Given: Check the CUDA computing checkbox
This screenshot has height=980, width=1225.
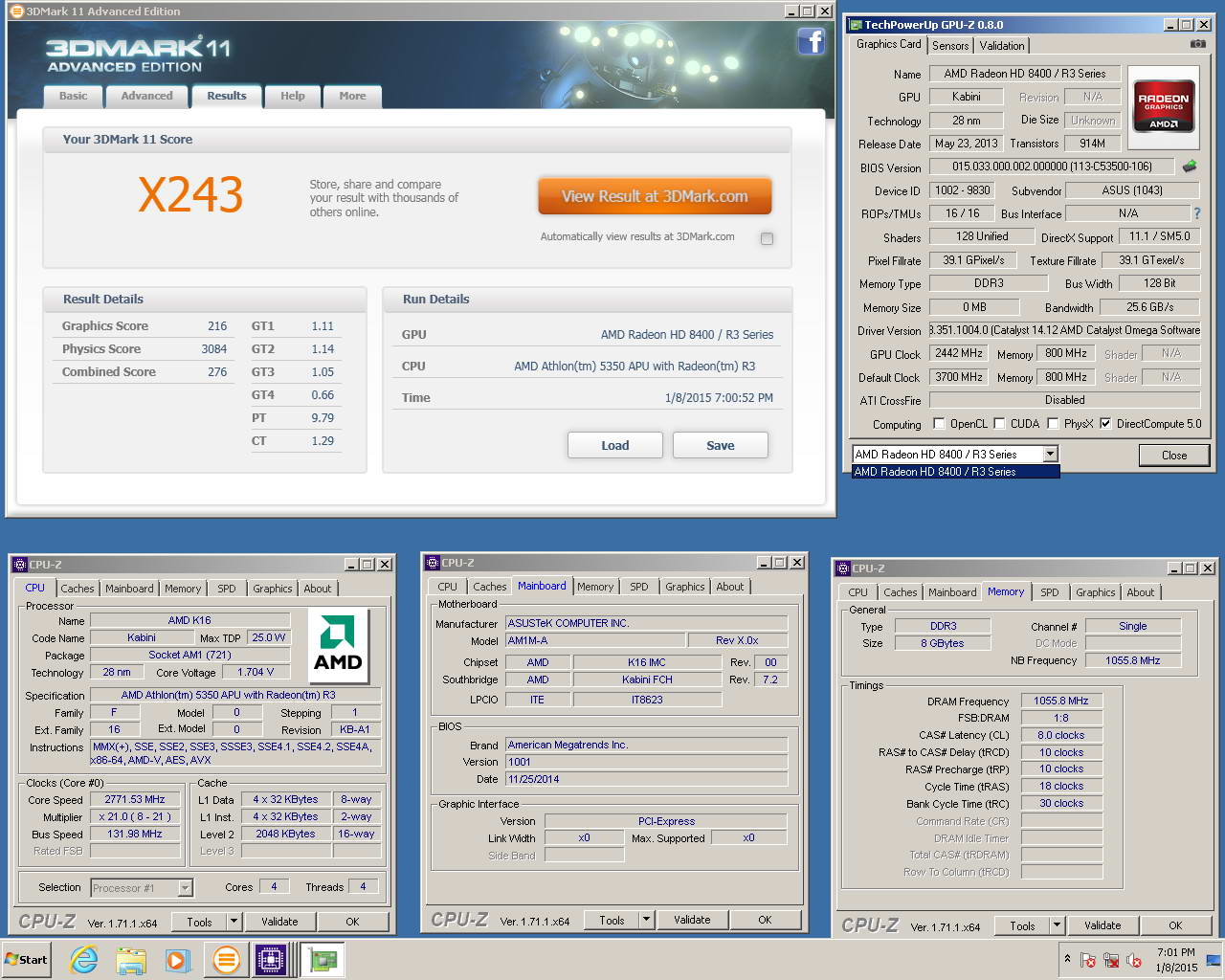Looking at the screenshot, I should [x=999, y=424].
